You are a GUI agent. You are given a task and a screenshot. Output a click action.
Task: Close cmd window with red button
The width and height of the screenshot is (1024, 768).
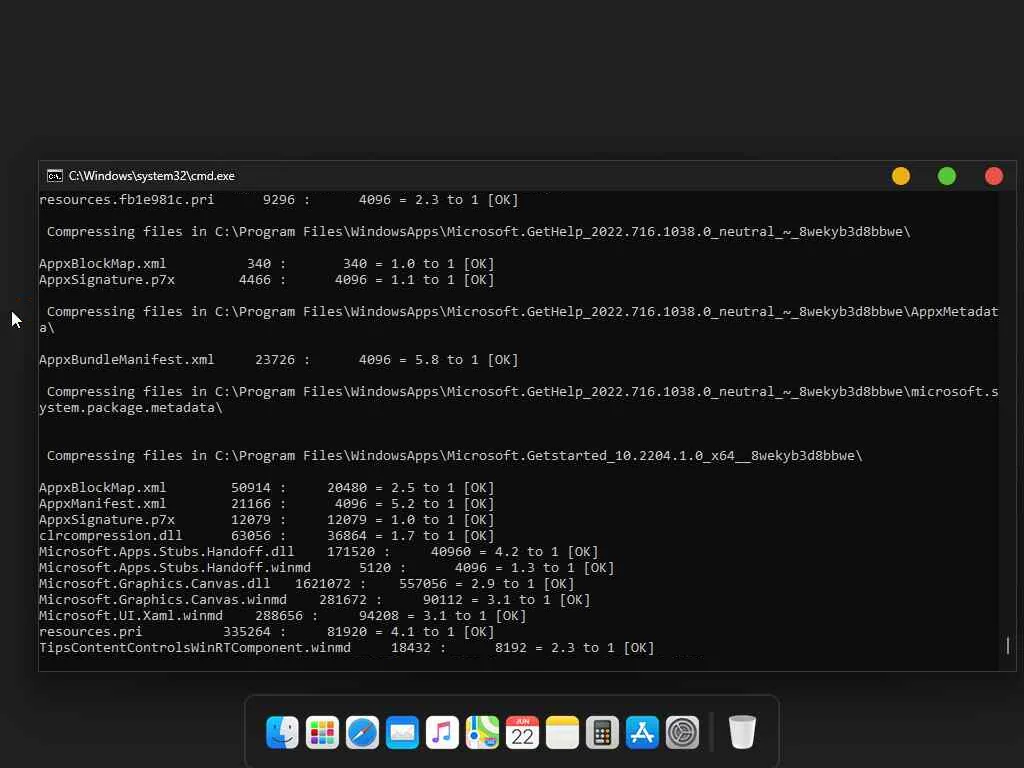click(994, 176)
